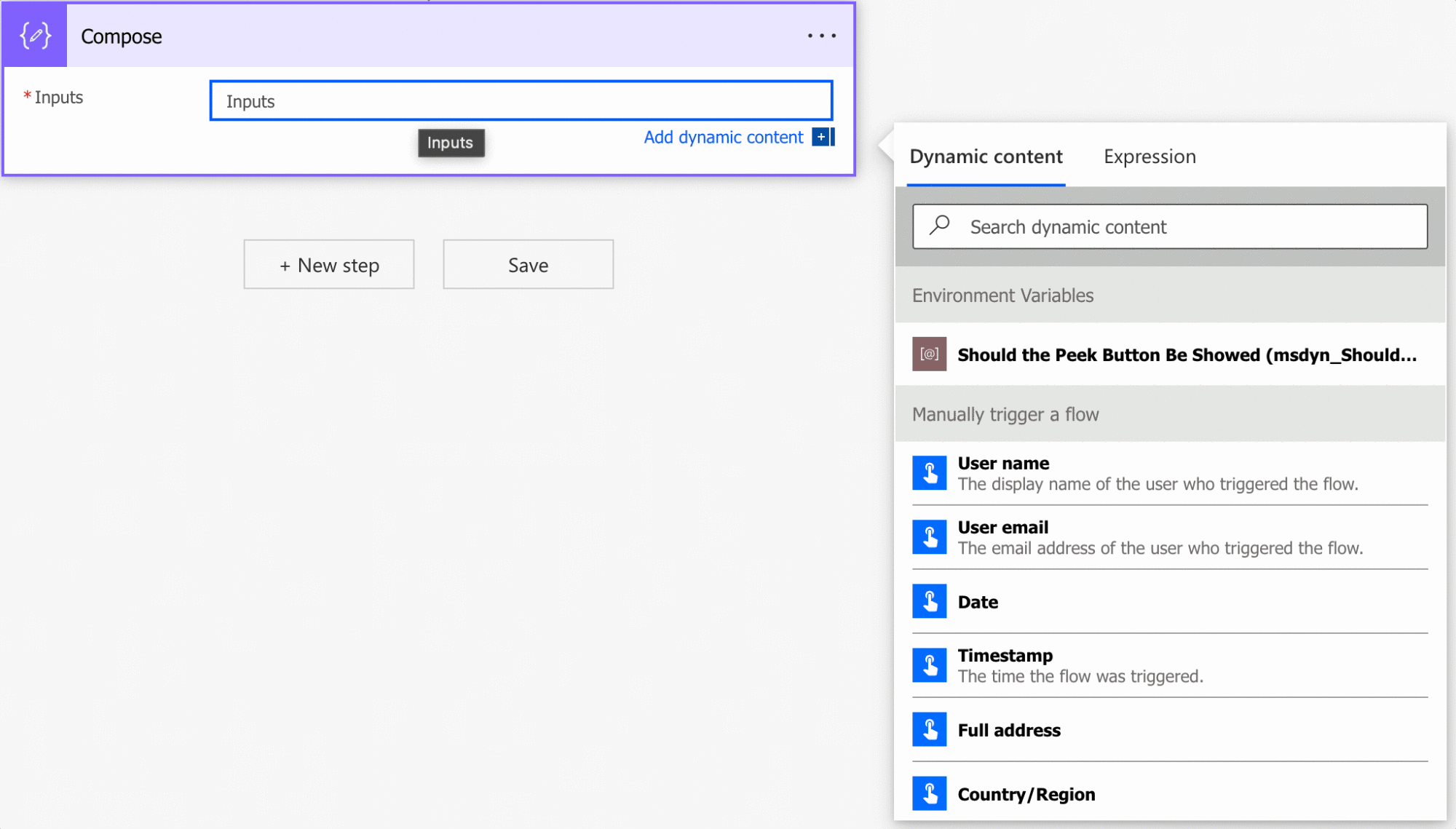
Task: Click the search magnifier icon
Action: pyautogui.click(x=940, y=226)
